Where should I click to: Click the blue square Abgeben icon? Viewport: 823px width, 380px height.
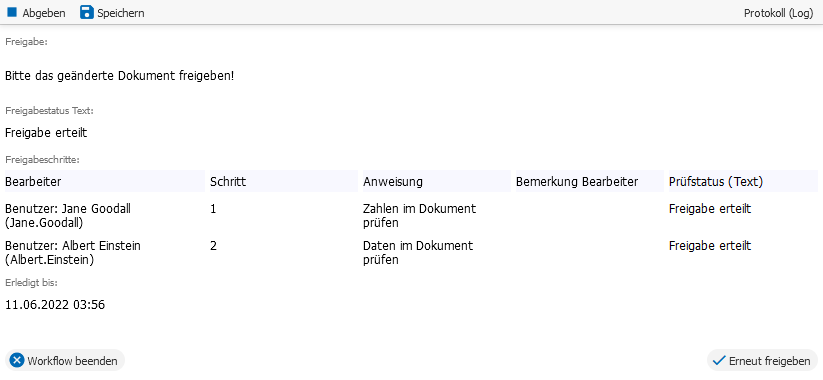coord(12,12)
